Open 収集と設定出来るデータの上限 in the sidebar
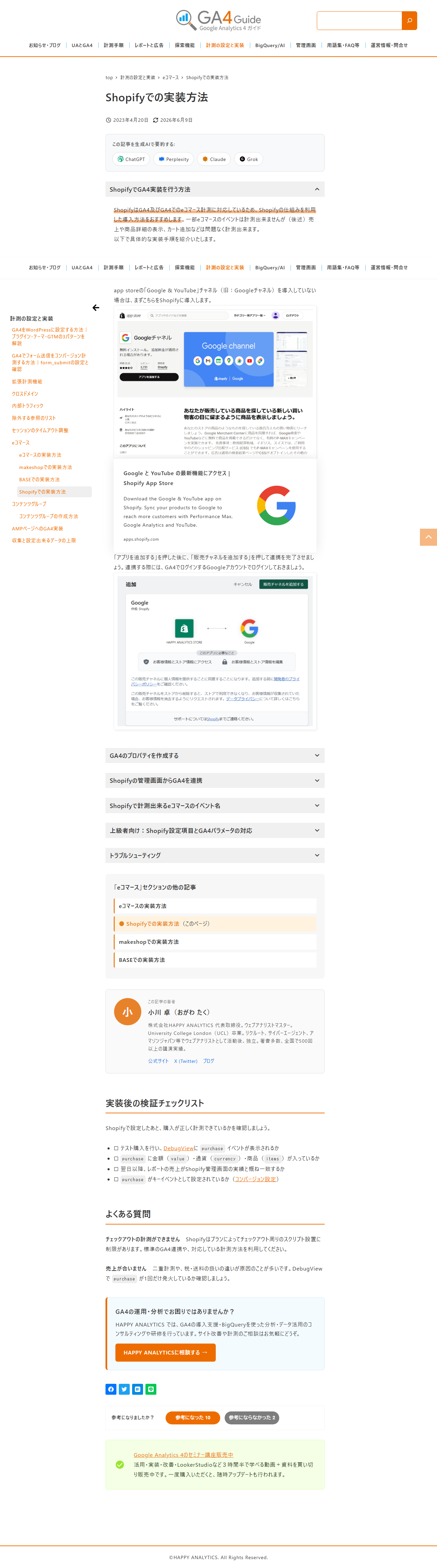This screenshot has width=437, height=1568. (x=44, y=541)
